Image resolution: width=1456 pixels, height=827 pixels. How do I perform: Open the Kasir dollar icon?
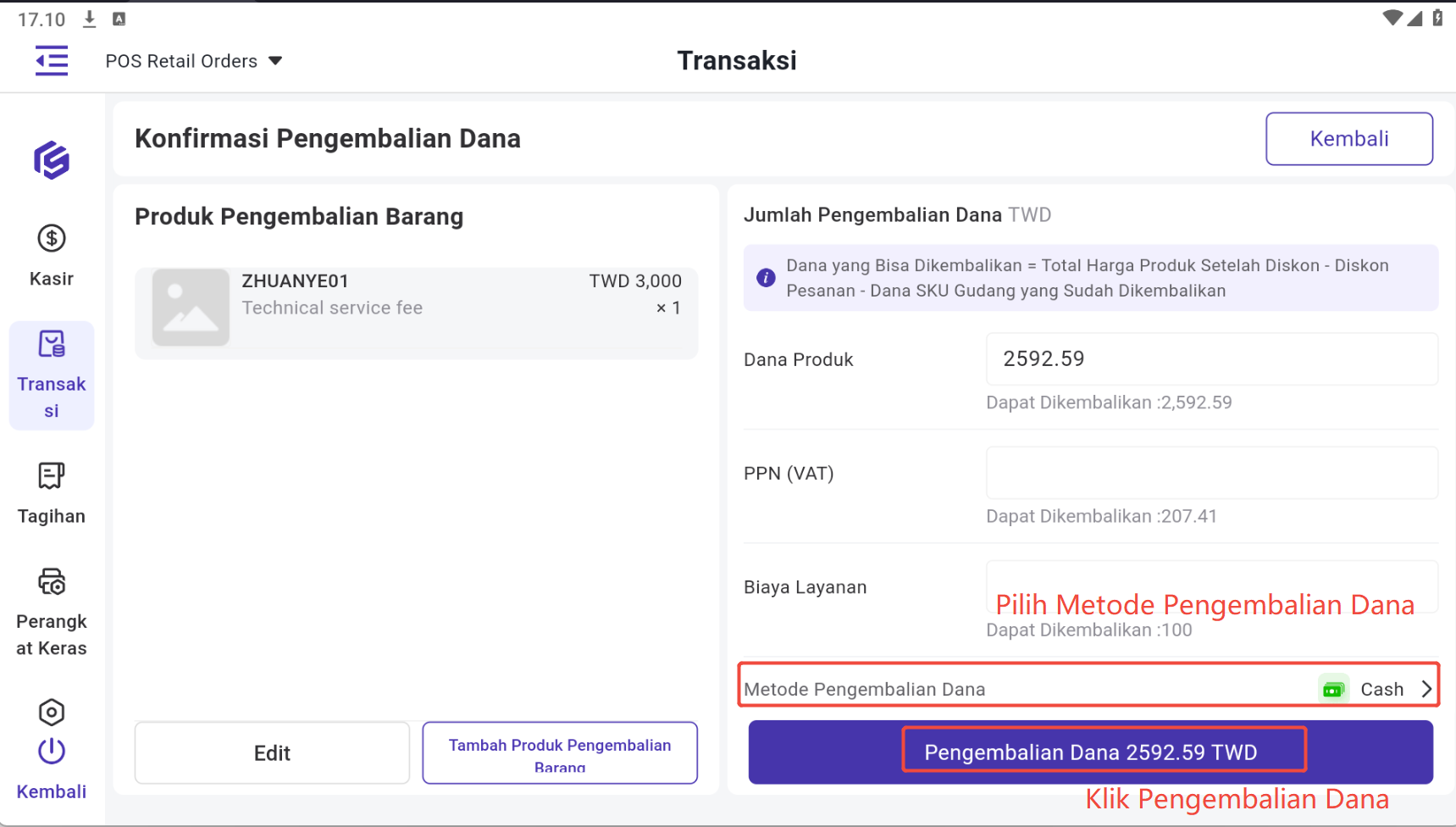52,239
